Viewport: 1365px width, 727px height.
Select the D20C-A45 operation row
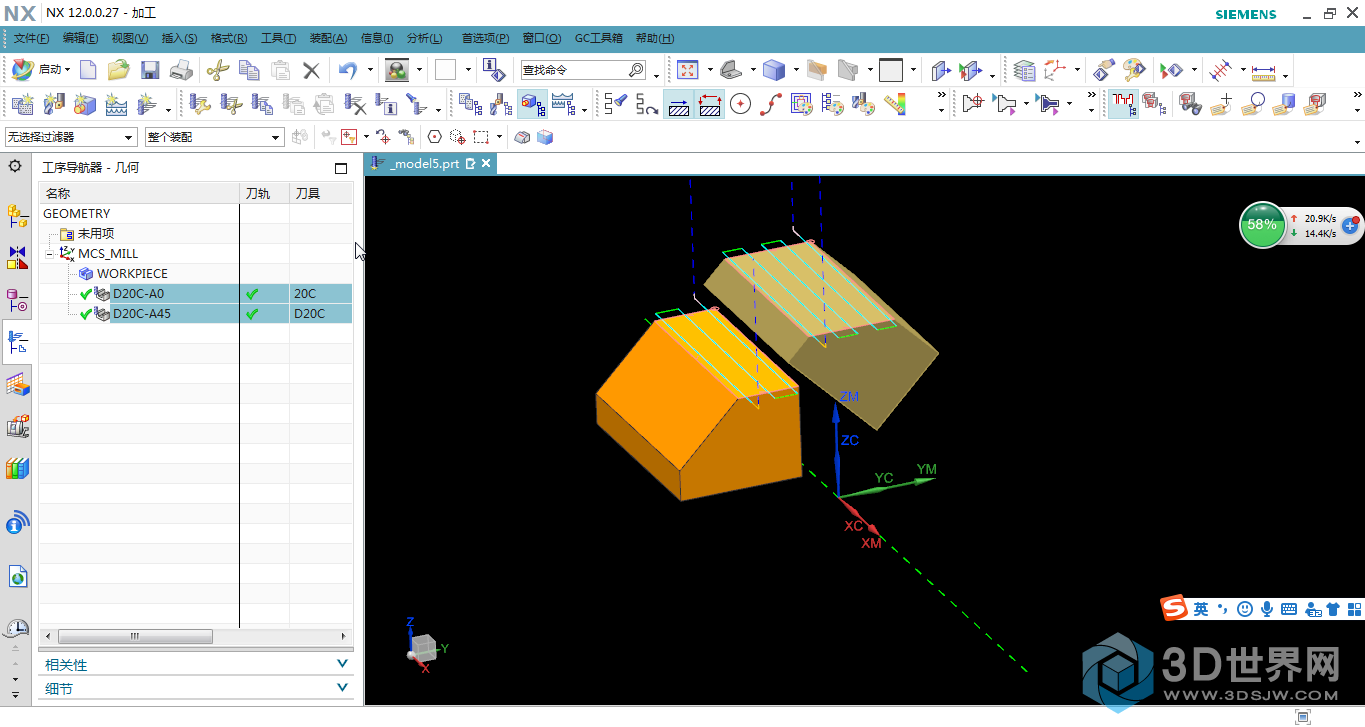(x=196, y=314)
